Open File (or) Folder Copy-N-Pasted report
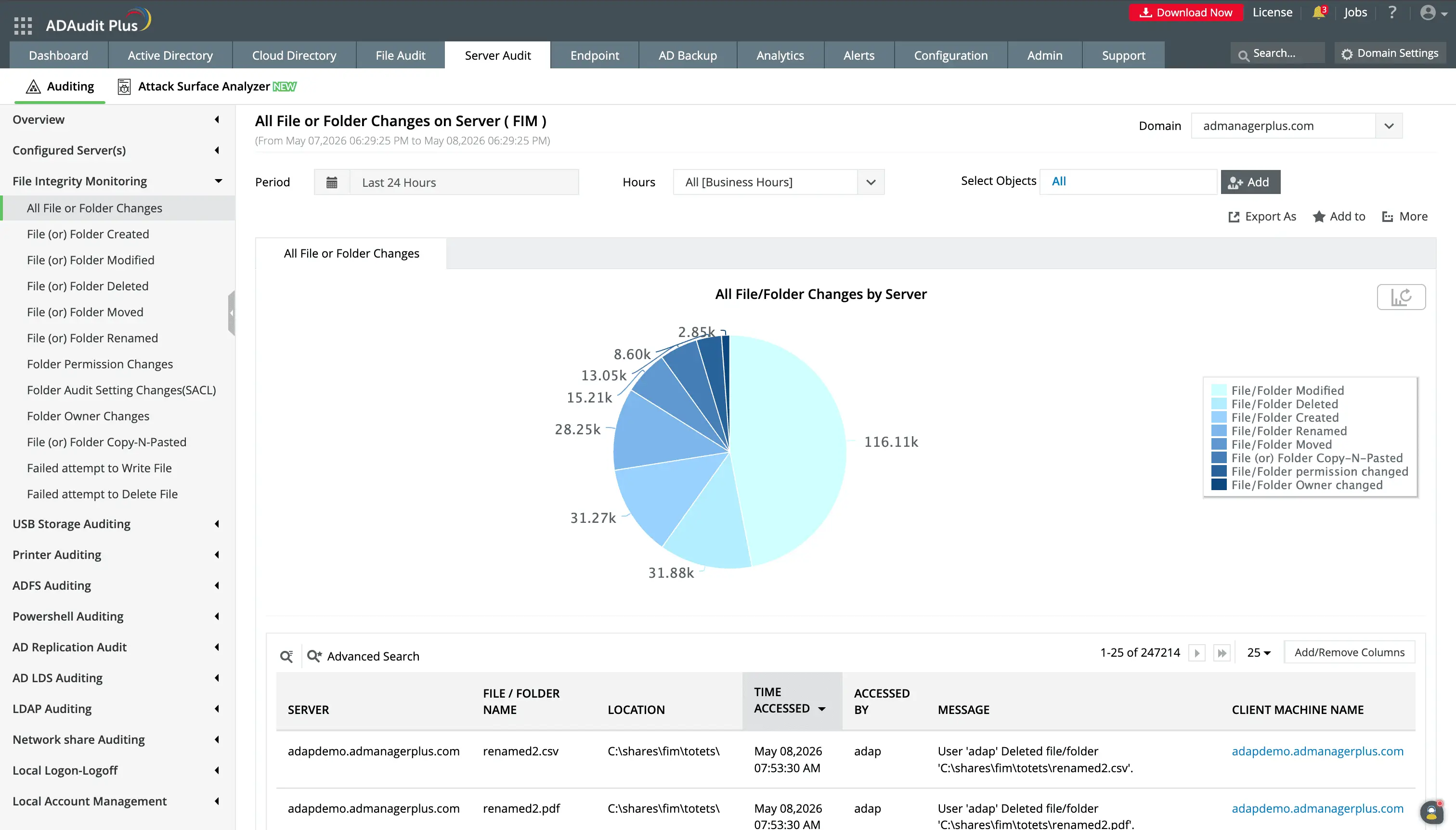The image size is (1456, 830). coord(106,442)
